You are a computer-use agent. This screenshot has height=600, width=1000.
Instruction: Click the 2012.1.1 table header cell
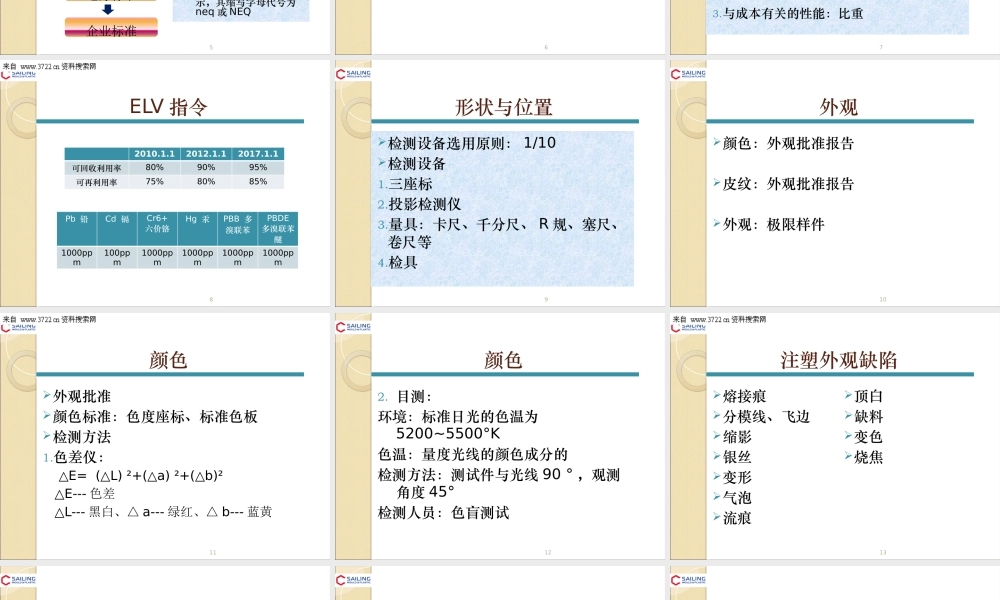(206, 154)
